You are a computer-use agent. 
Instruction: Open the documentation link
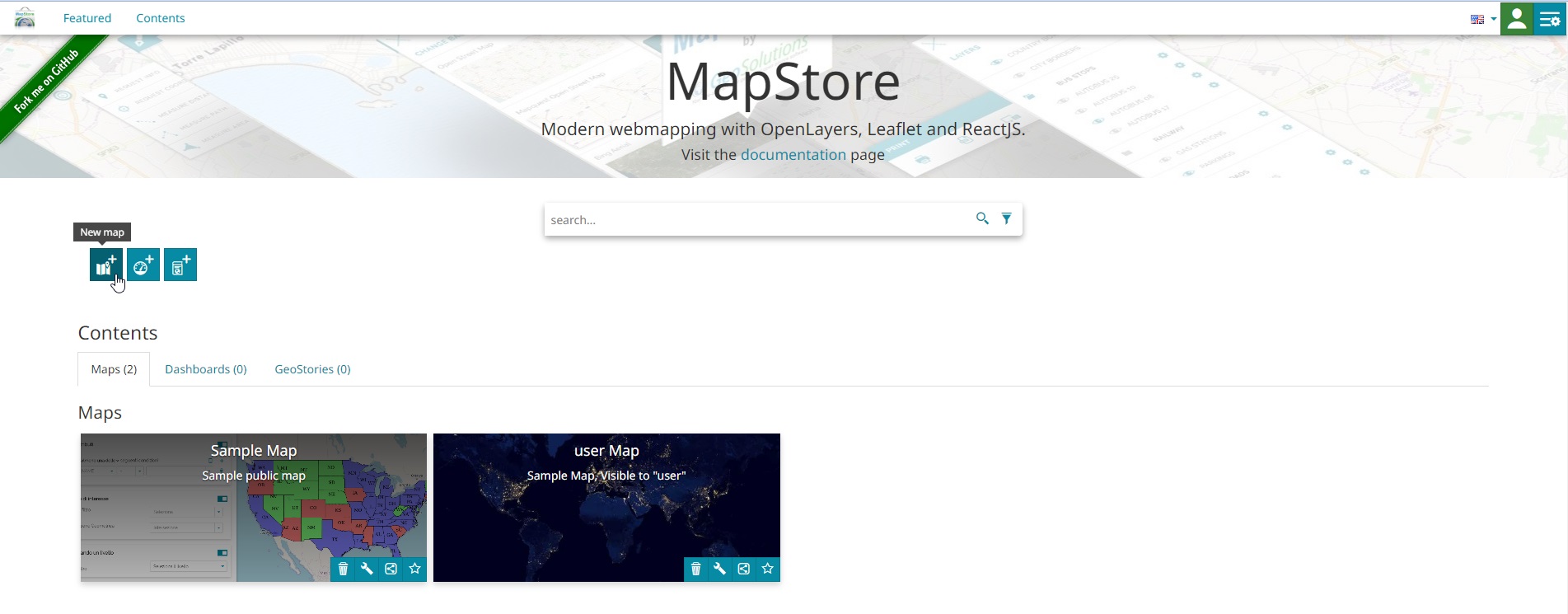point(793,154)
